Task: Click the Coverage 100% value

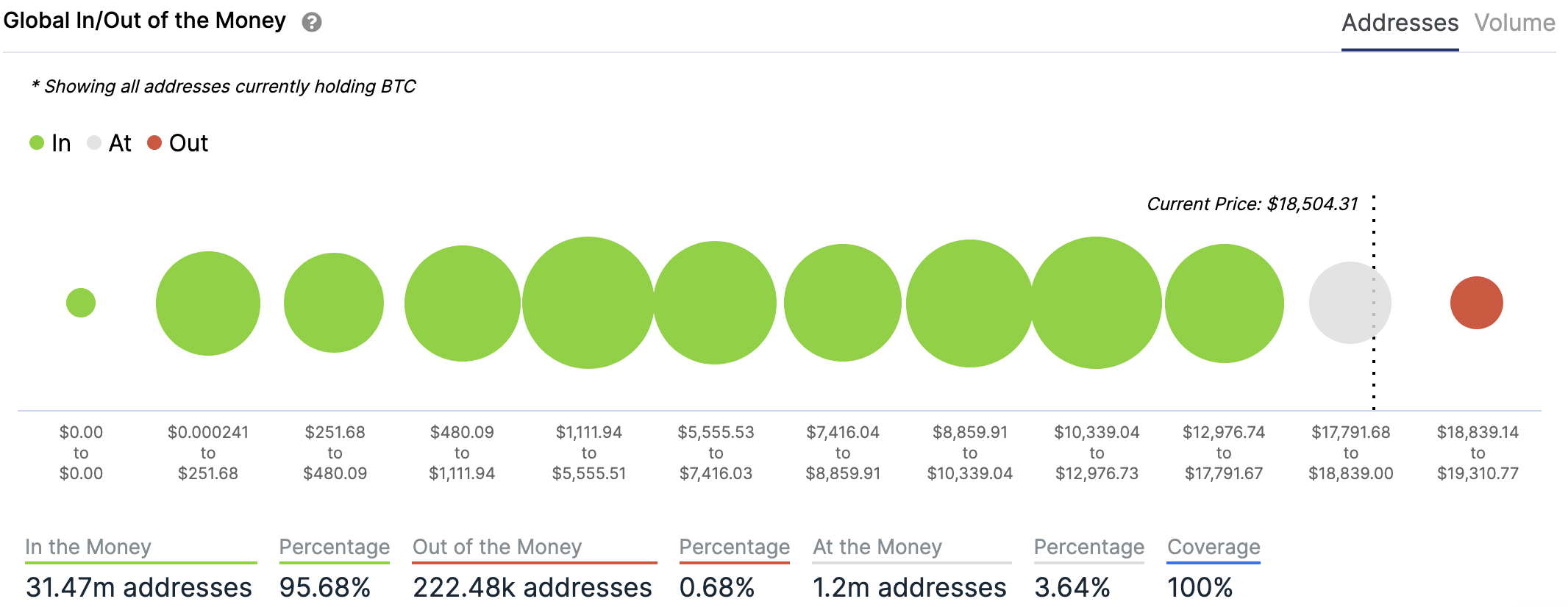Action: point(1200,587)
